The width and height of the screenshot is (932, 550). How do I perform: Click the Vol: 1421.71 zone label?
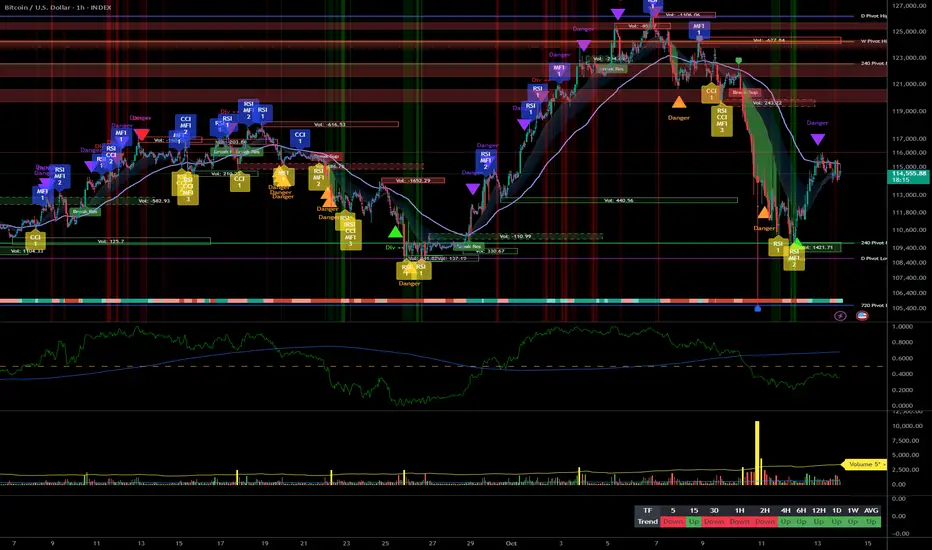pyautogui.click(x=818, y=247)
